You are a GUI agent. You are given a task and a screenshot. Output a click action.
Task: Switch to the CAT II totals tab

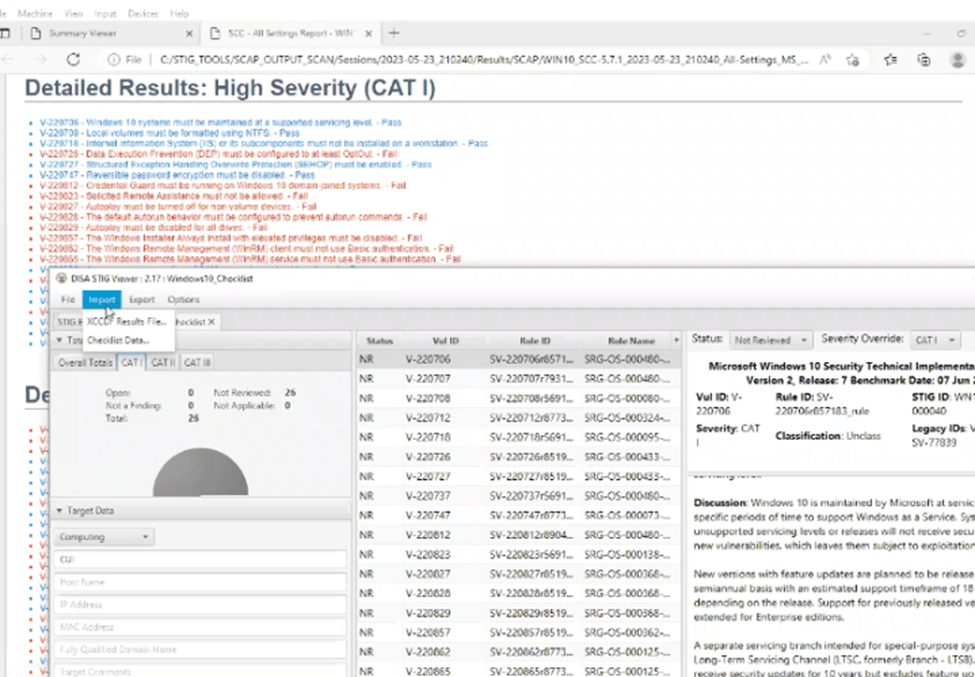point(163,362)
